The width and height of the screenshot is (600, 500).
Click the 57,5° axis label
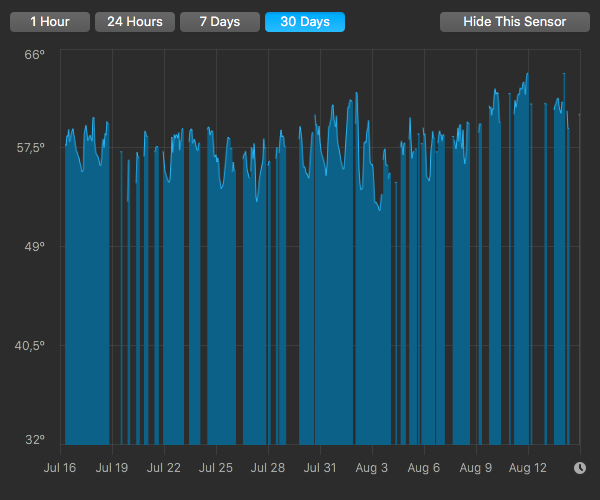coord(31,147)
